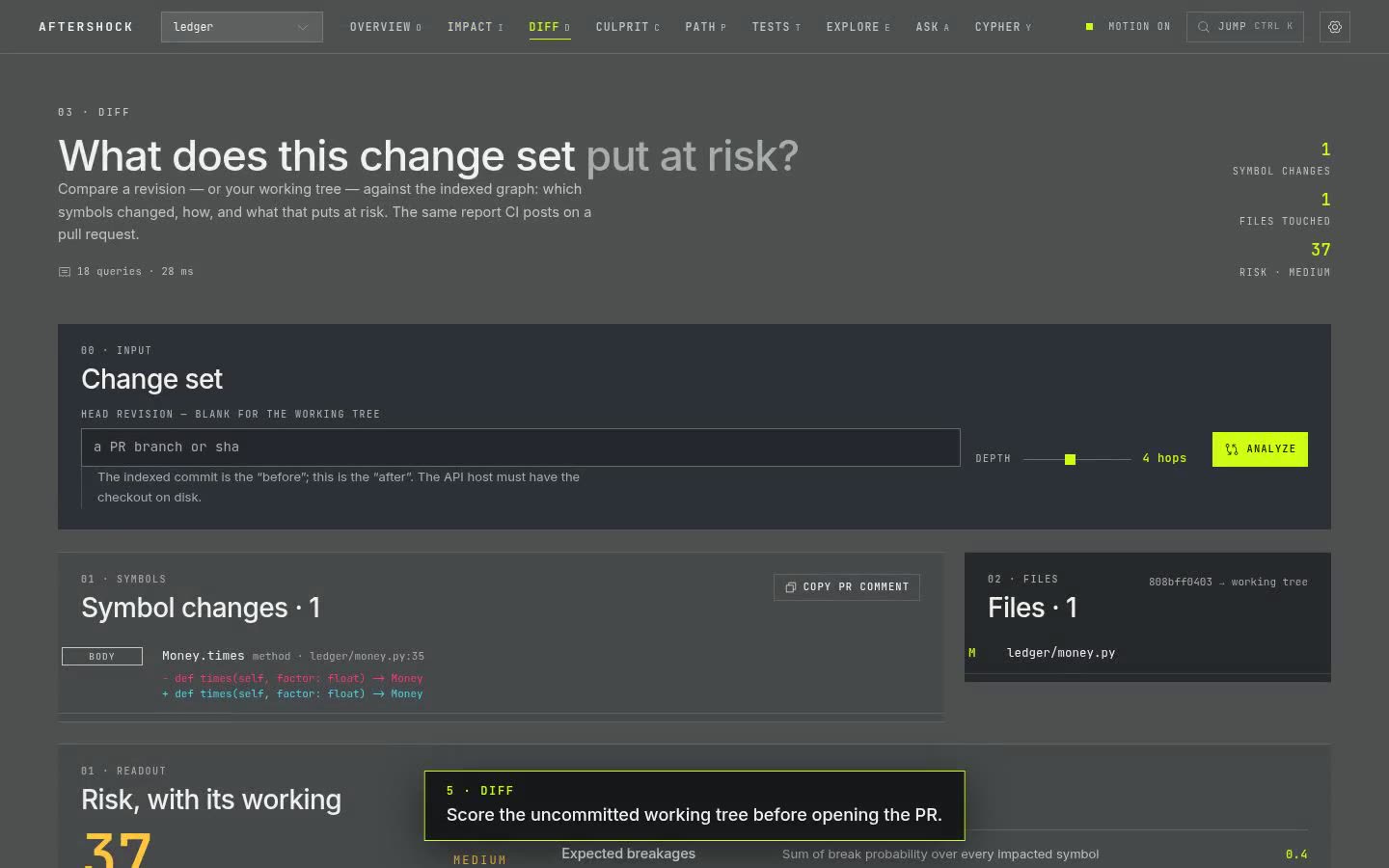Switch to the Path tab

705,27
